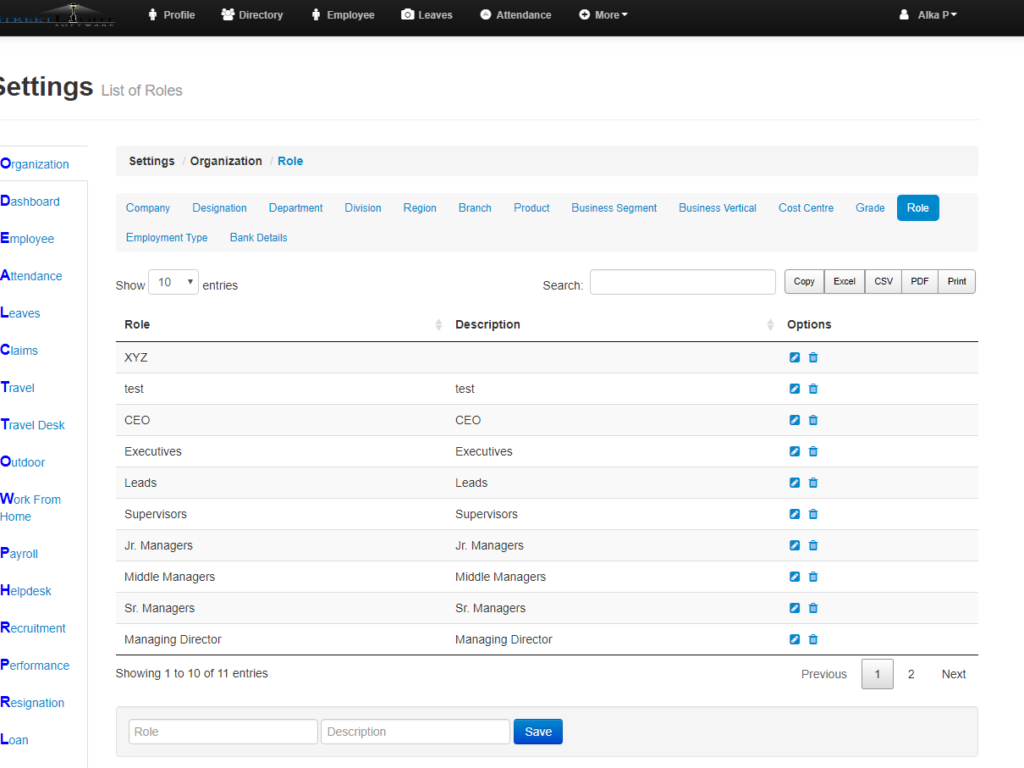Open the Show entries dropdown
1024x768 pixels.
173,281
